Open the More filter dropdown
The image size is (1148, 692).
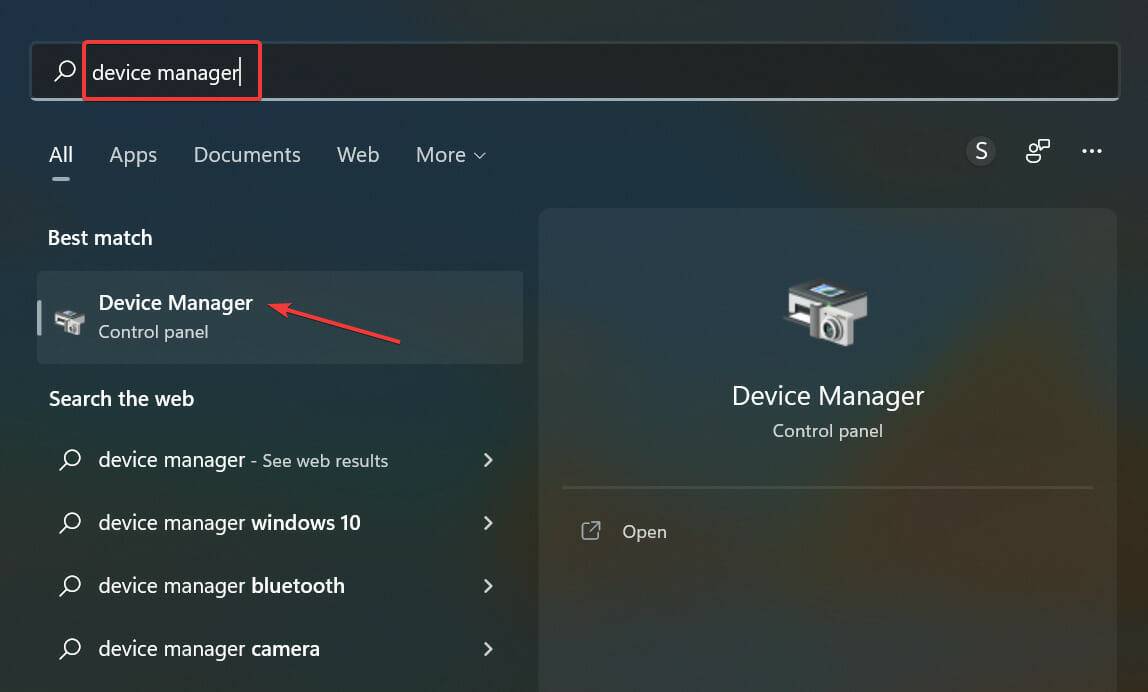(449, 155)
